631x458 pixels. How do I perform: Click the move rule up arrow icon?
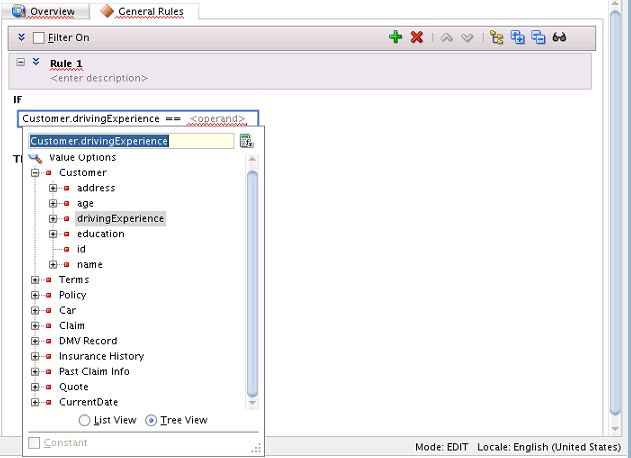[x=446, y=38]
